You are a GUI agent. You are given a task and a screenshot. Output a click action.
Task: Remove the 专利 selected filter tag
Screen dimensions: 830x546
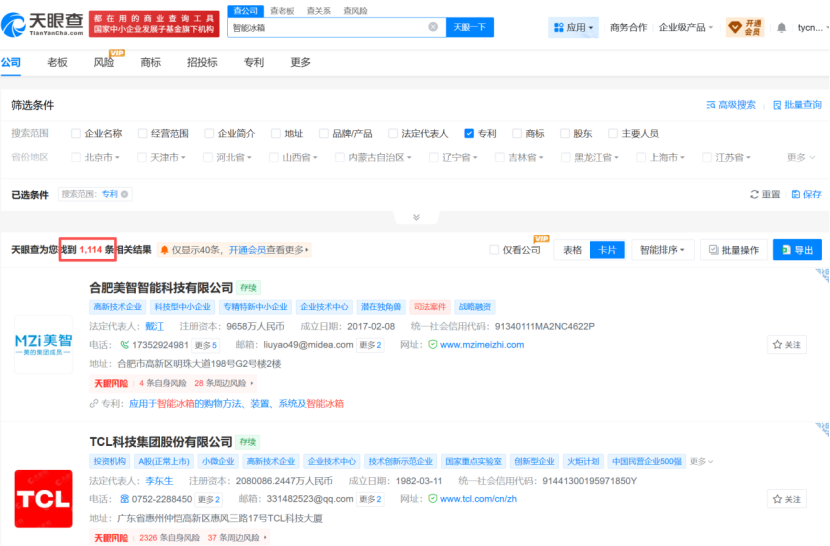tap(124, 194)
